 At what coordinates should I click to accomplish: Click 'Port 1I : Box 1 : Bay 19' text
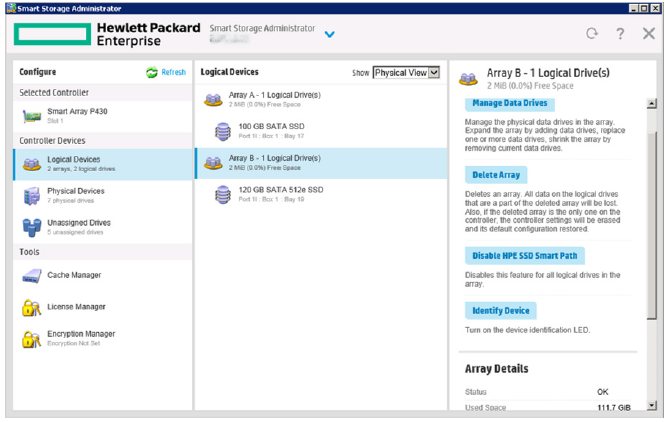click(x=271, y=199)
